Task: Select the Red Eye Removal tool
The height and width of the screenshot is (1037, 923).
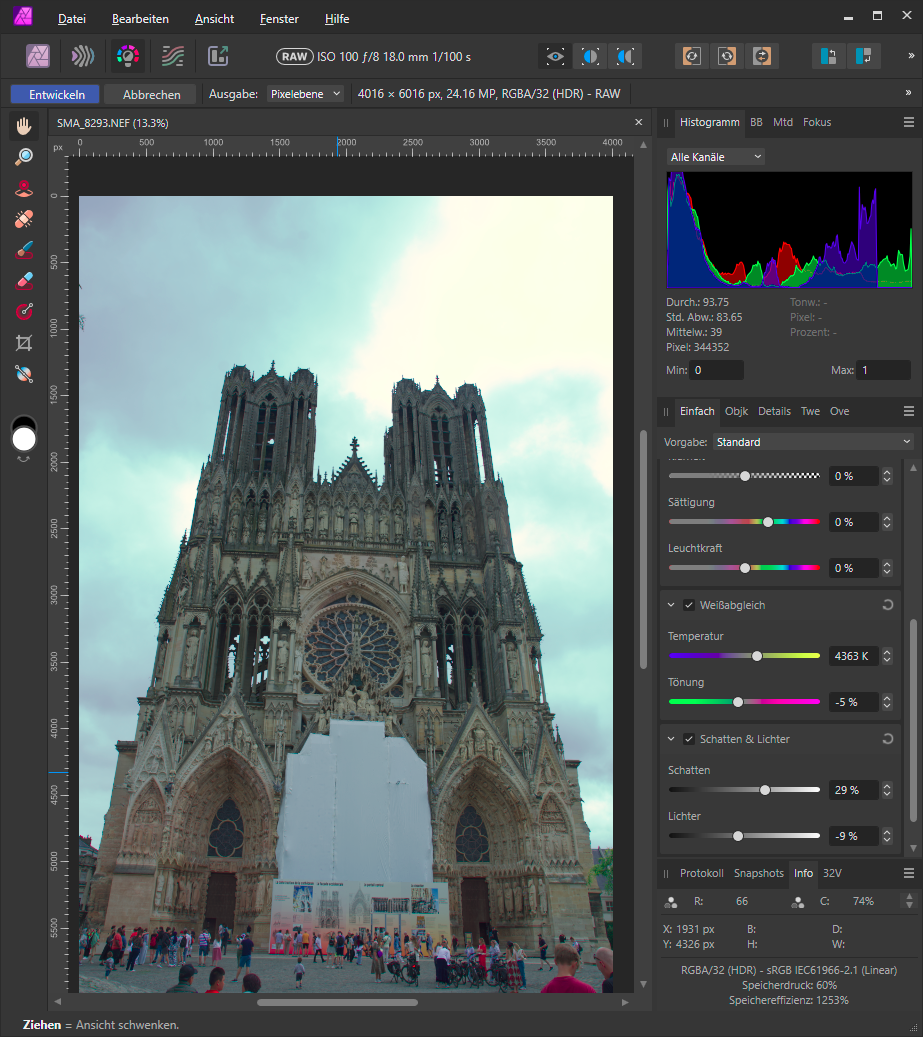Action: (24, 188)
